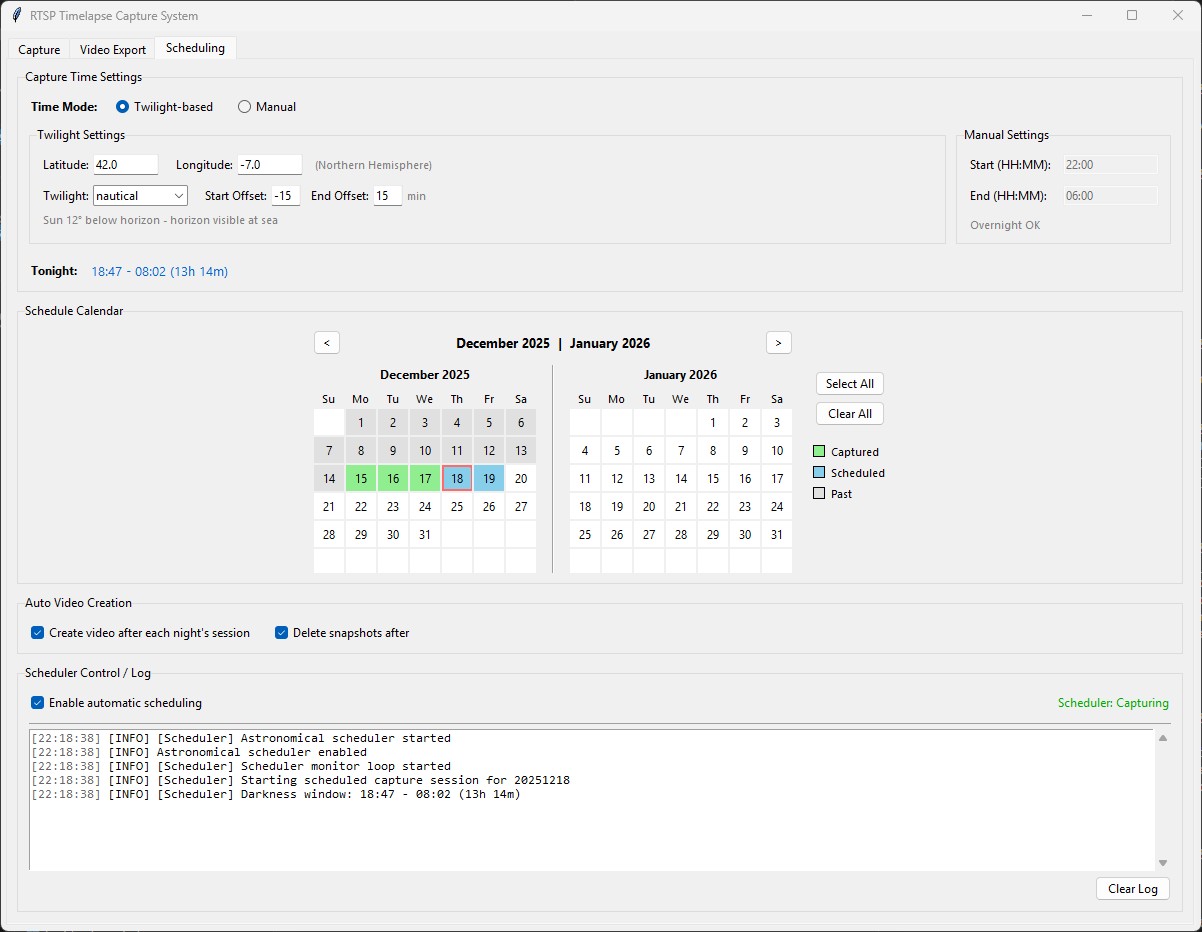Click the log scrollbar down arrow
The image size is (1202, 932).
(1161, 861)
